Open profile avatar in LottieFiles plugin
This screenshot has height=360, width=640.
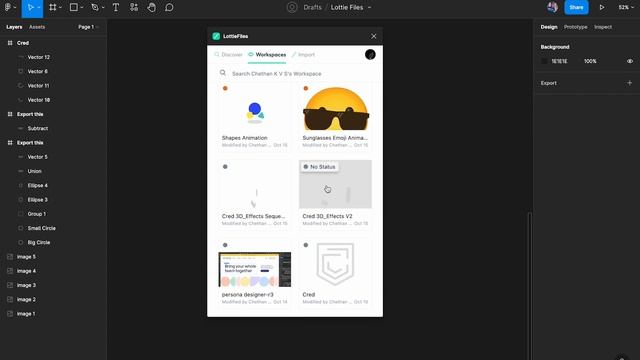tap(370, 54)
